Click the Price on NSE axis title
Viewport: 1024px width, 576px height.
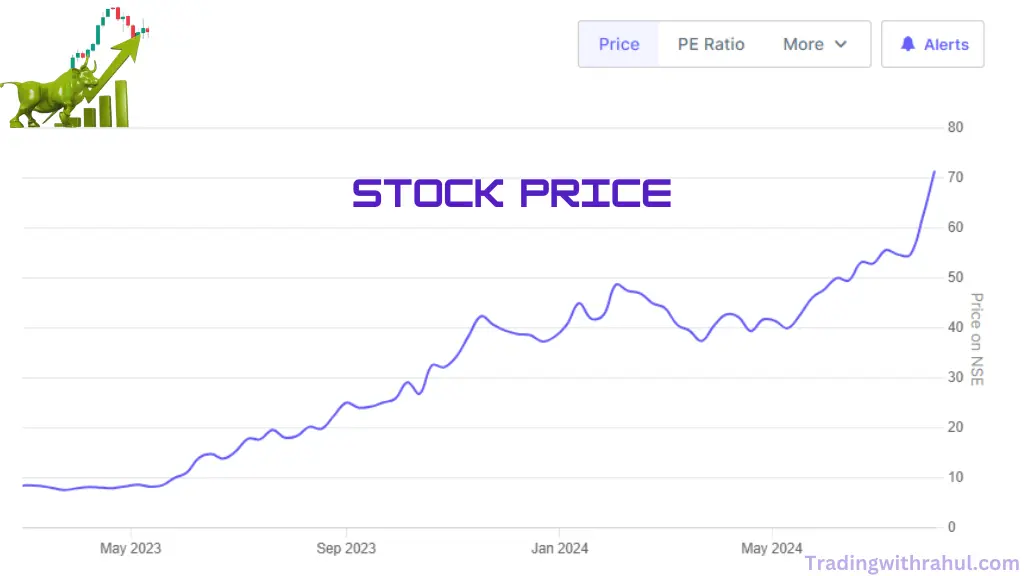[x=977, y=338]
